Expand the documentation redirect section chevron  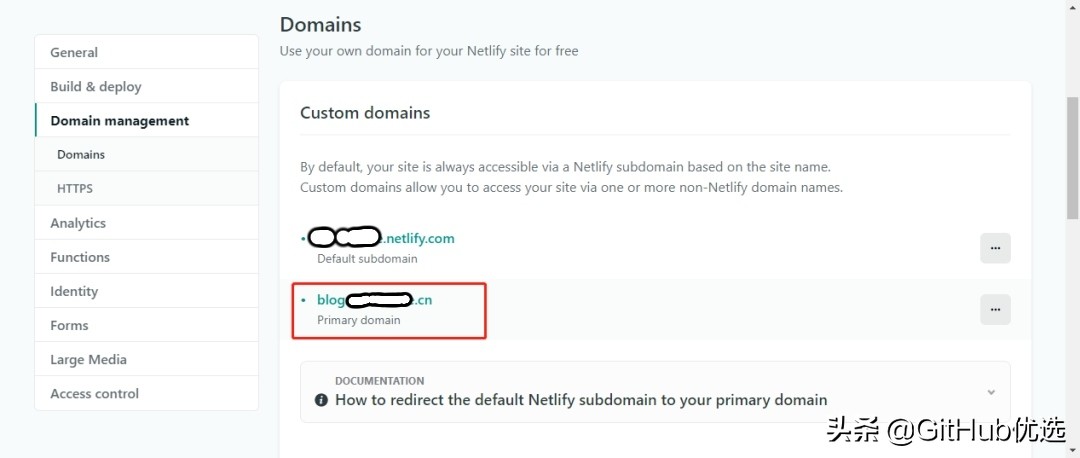pyautogui.click(x=991, y=392)
